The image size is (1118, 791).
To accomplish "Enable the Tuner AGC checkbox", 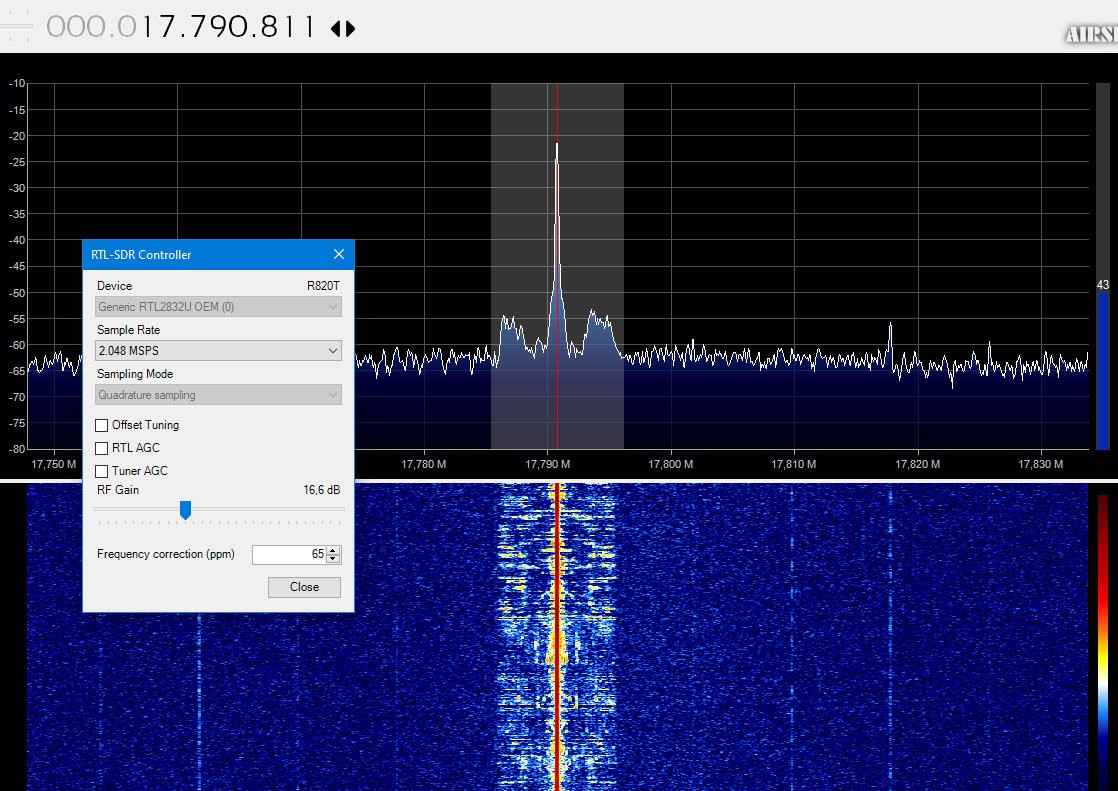I will [x=101, y=471].
